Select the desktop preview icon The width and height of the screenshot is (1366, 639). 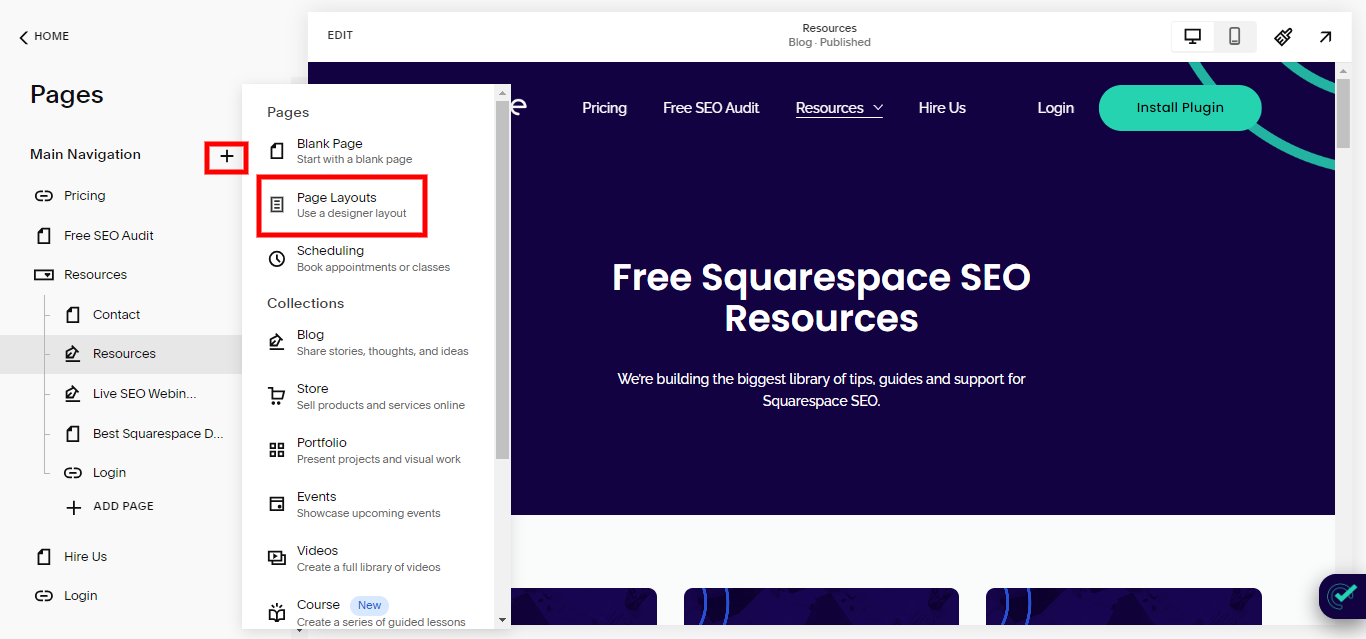pyautogui.click(x=1192, y=35)
